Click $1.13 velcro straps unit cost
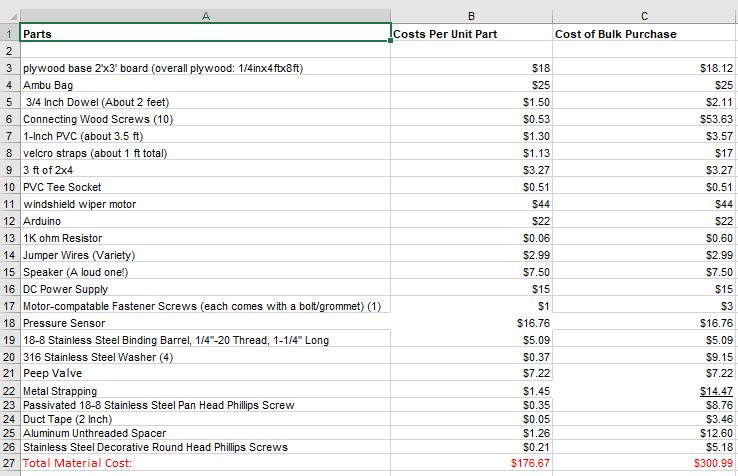The height and width of the screenshot is (476, 738). [472, 153]
